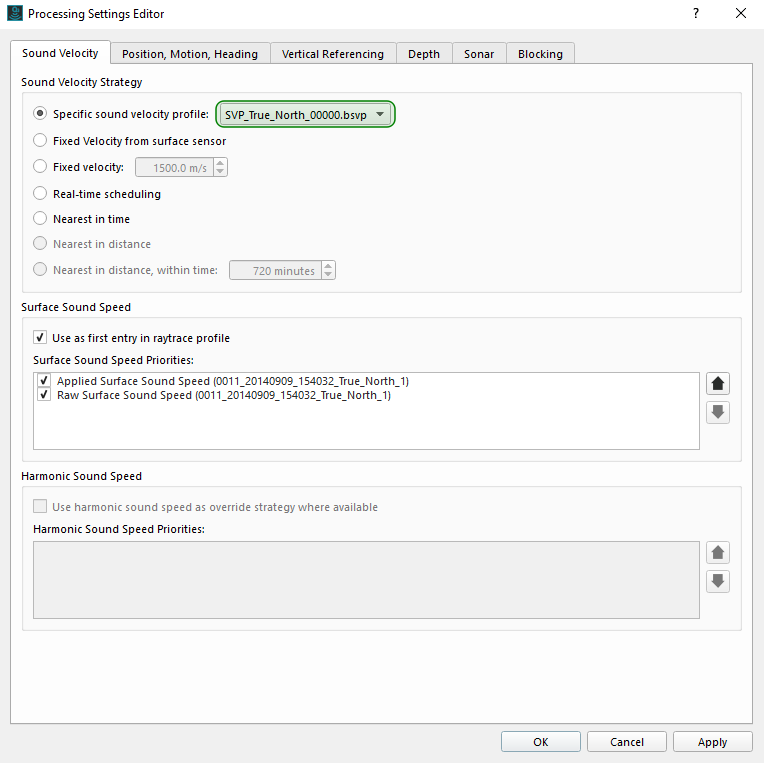
Task: Switch to Position, Motion, Heading tab
Action: click(x=190, y=54)
